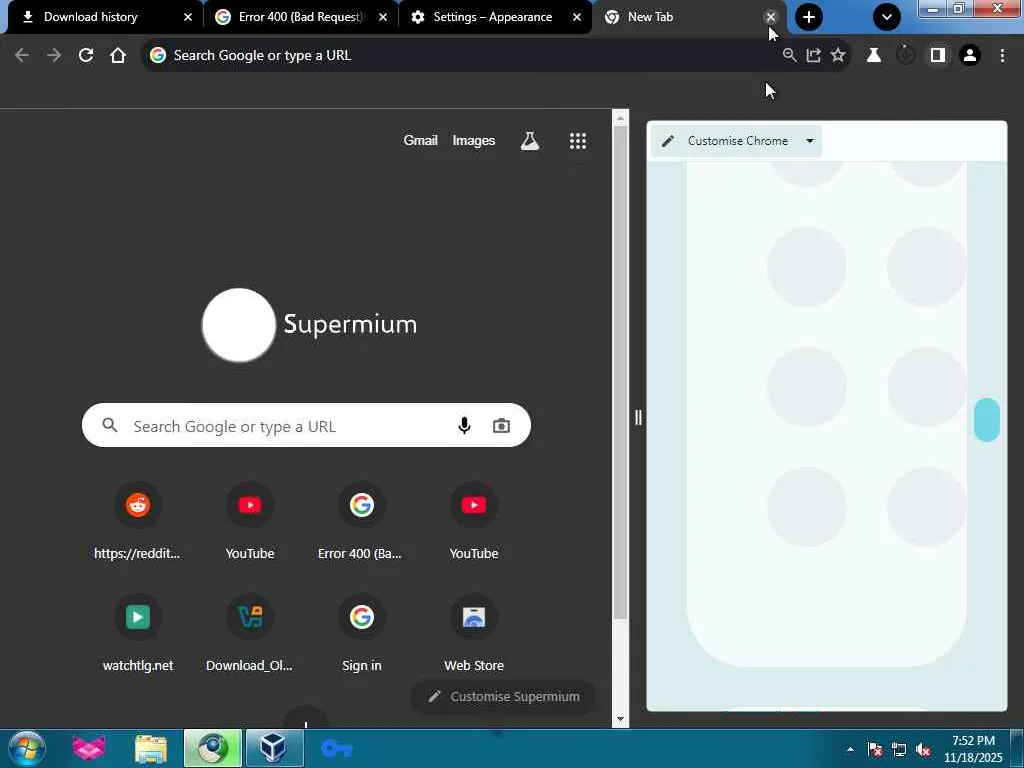Screen dimensions: 1024x768
Task: Close the Download history tab
Action: click(188, 17)
